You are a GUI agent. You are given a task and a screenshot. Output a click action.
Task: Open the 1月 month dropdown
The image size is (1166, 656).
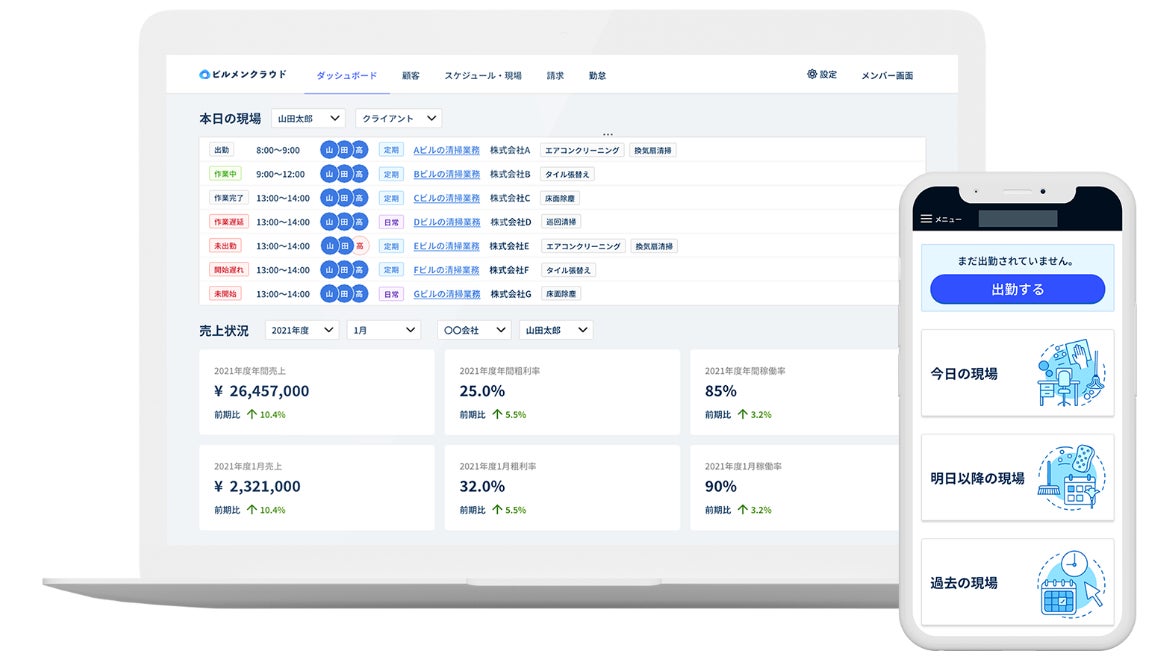click(x=384, y=330)
